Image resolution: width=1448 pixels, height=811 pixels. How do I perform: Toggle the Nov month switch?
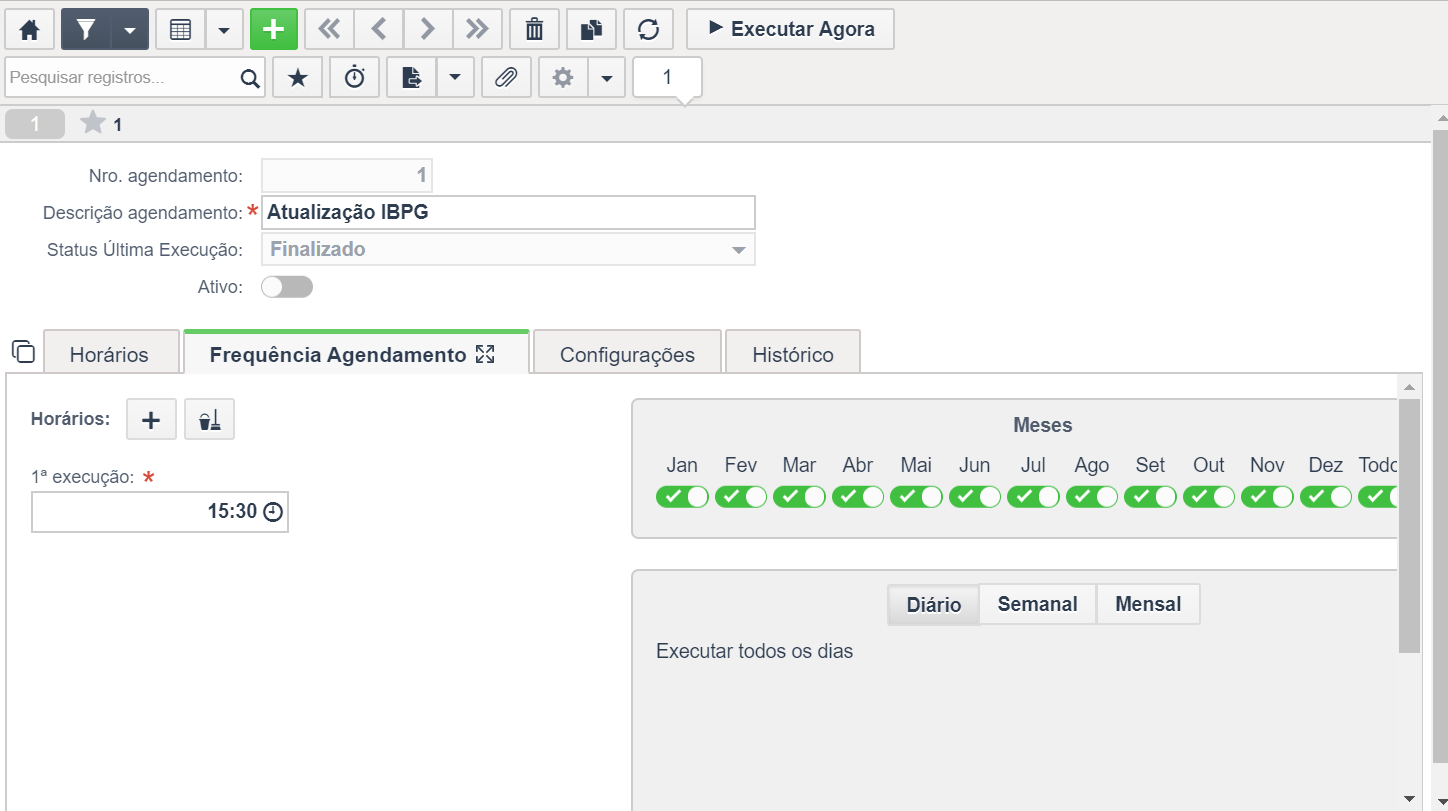1267,496
